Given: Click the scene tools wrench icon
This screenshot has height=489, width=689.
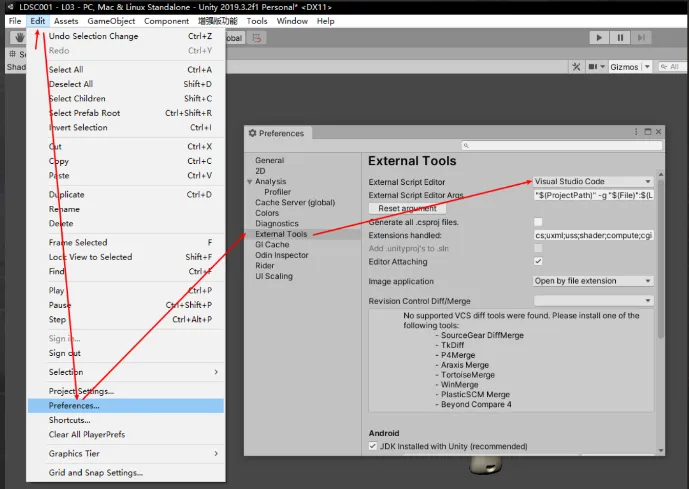Looking at the screenshot, I should 577,67.
